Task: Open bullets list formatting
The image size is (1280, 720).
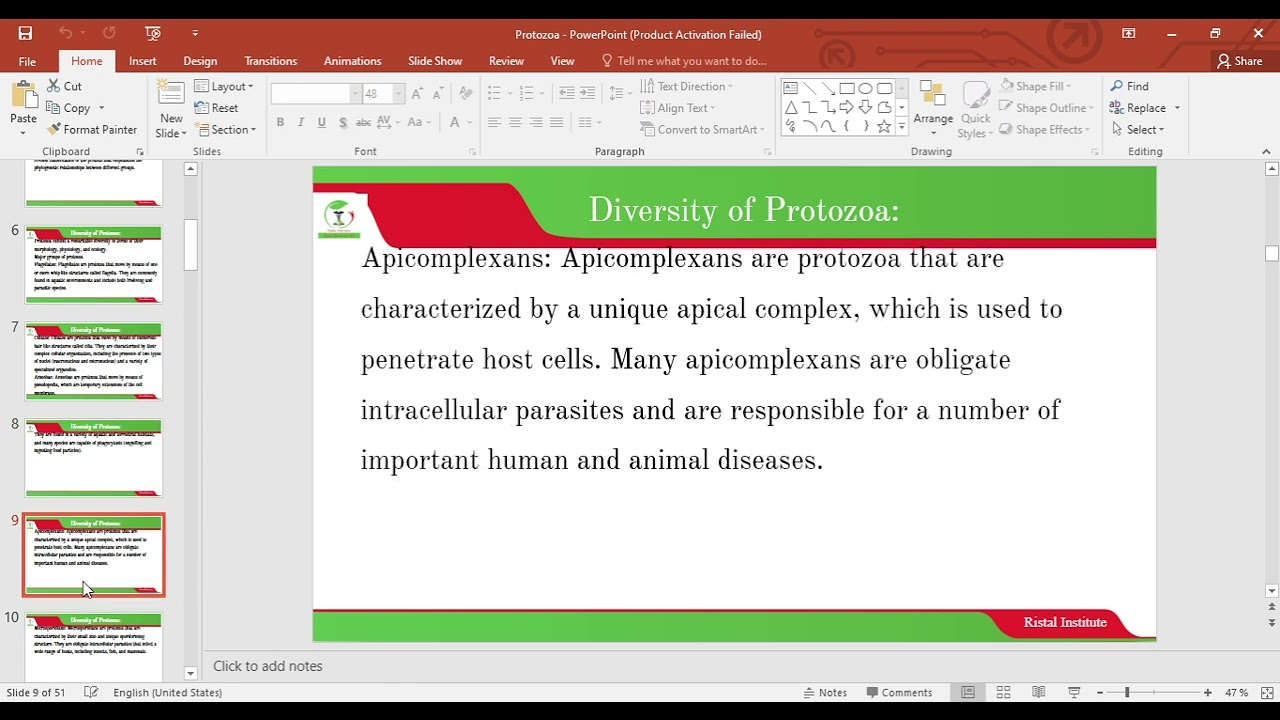Action: (x=498, y=93)
